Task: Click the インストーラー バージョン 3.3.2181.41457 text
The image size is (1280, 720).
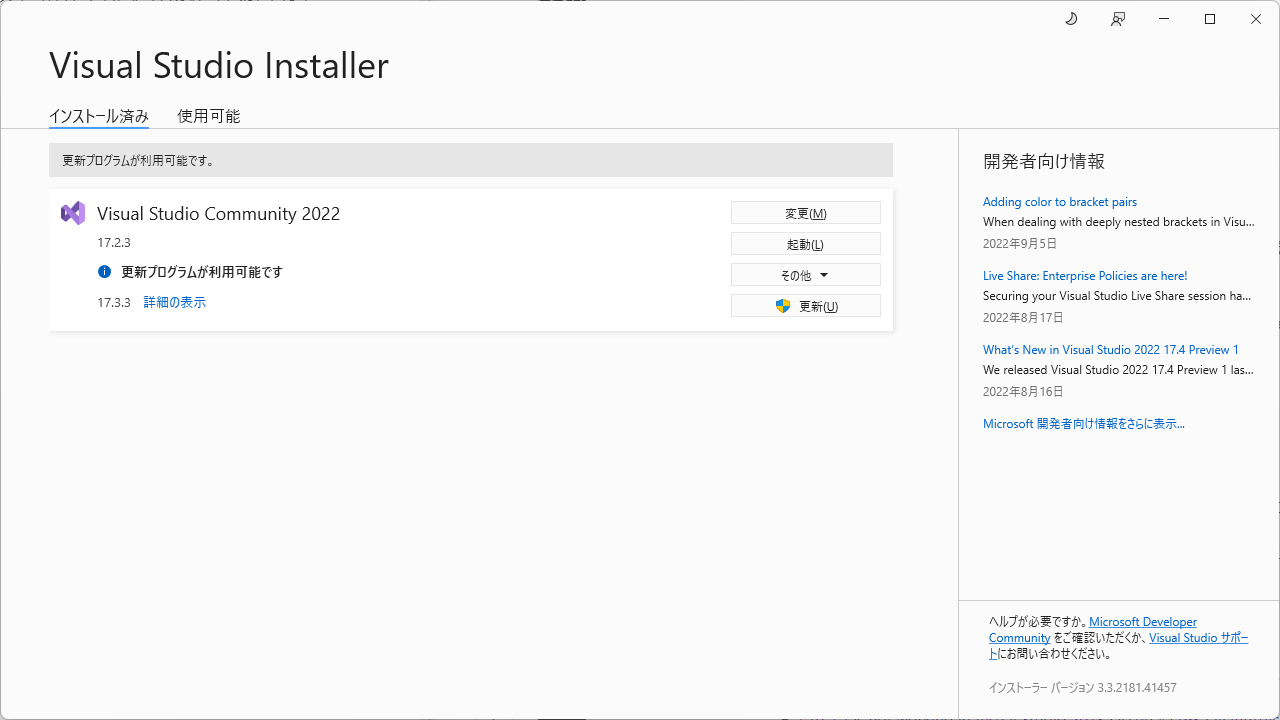Action: click(1083, 688)
